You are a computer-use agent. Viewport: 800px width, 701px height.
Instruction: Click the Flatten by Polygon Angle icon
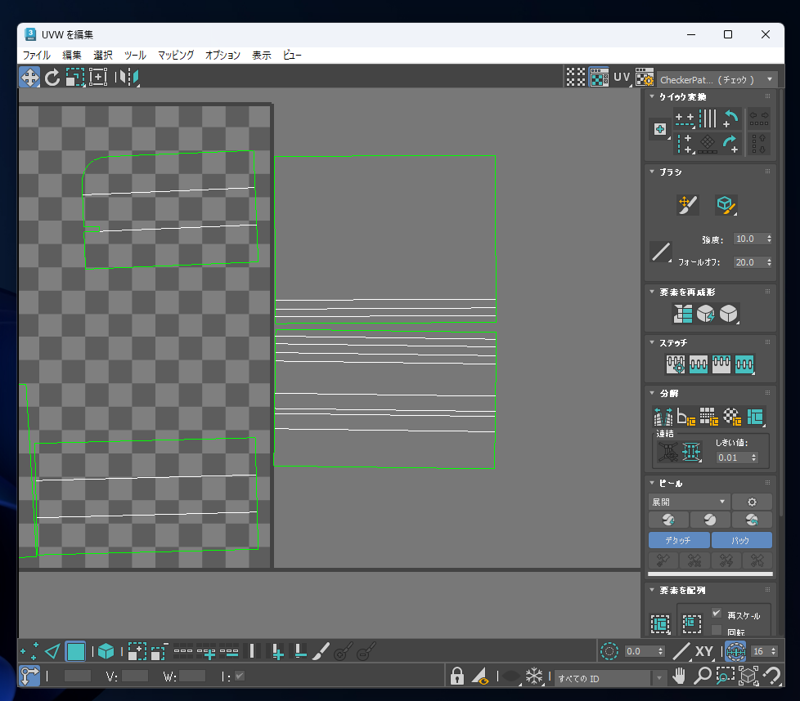point(686,417)
